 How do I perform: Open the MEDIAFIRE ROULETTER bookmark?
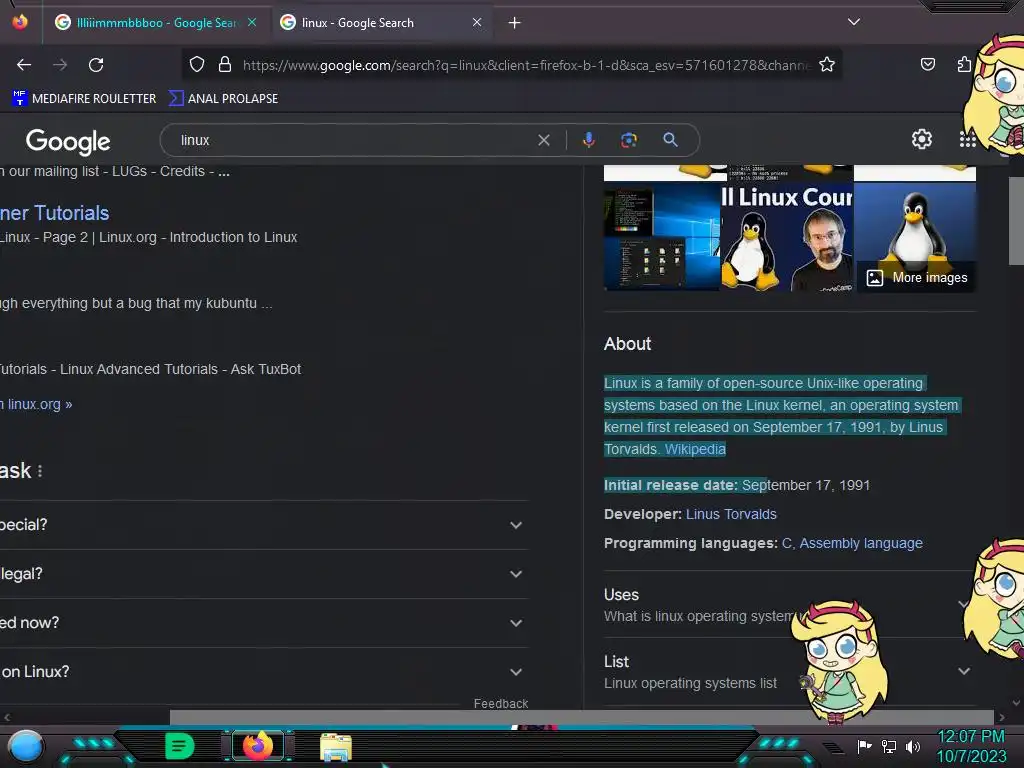[84, 99]
